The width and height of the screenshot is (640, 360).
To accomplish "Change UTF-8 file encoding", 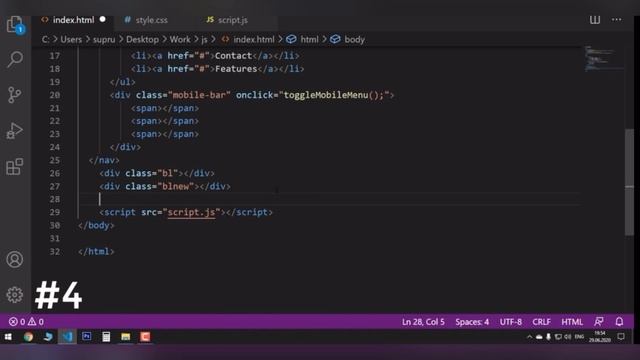I will point(511,322).
